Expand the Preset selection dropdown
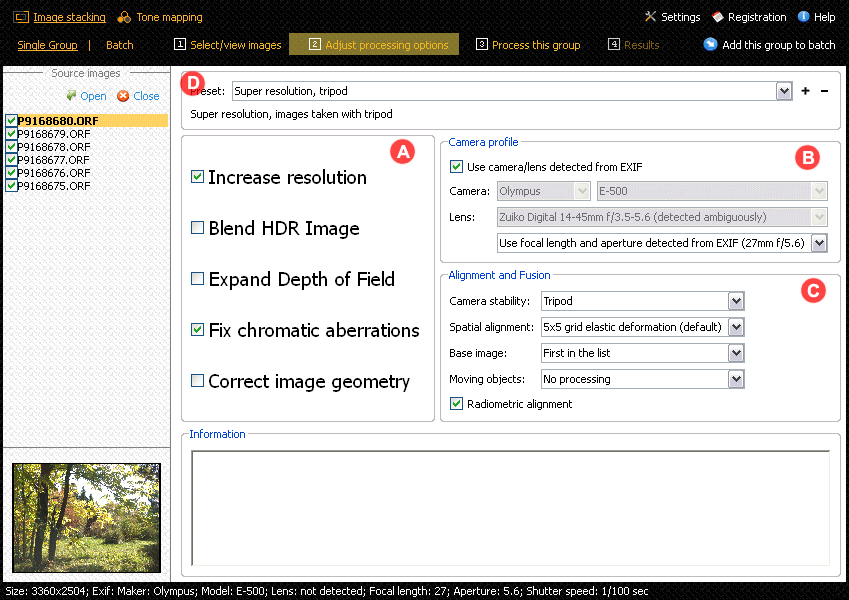The height and width of the screenshot is (600, 849). pos(784,90)
